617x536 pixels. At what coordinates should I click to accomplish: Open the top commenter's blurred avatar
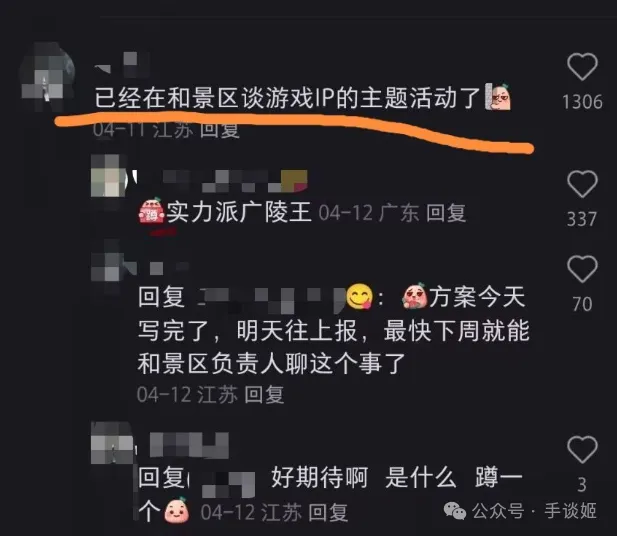47,77
